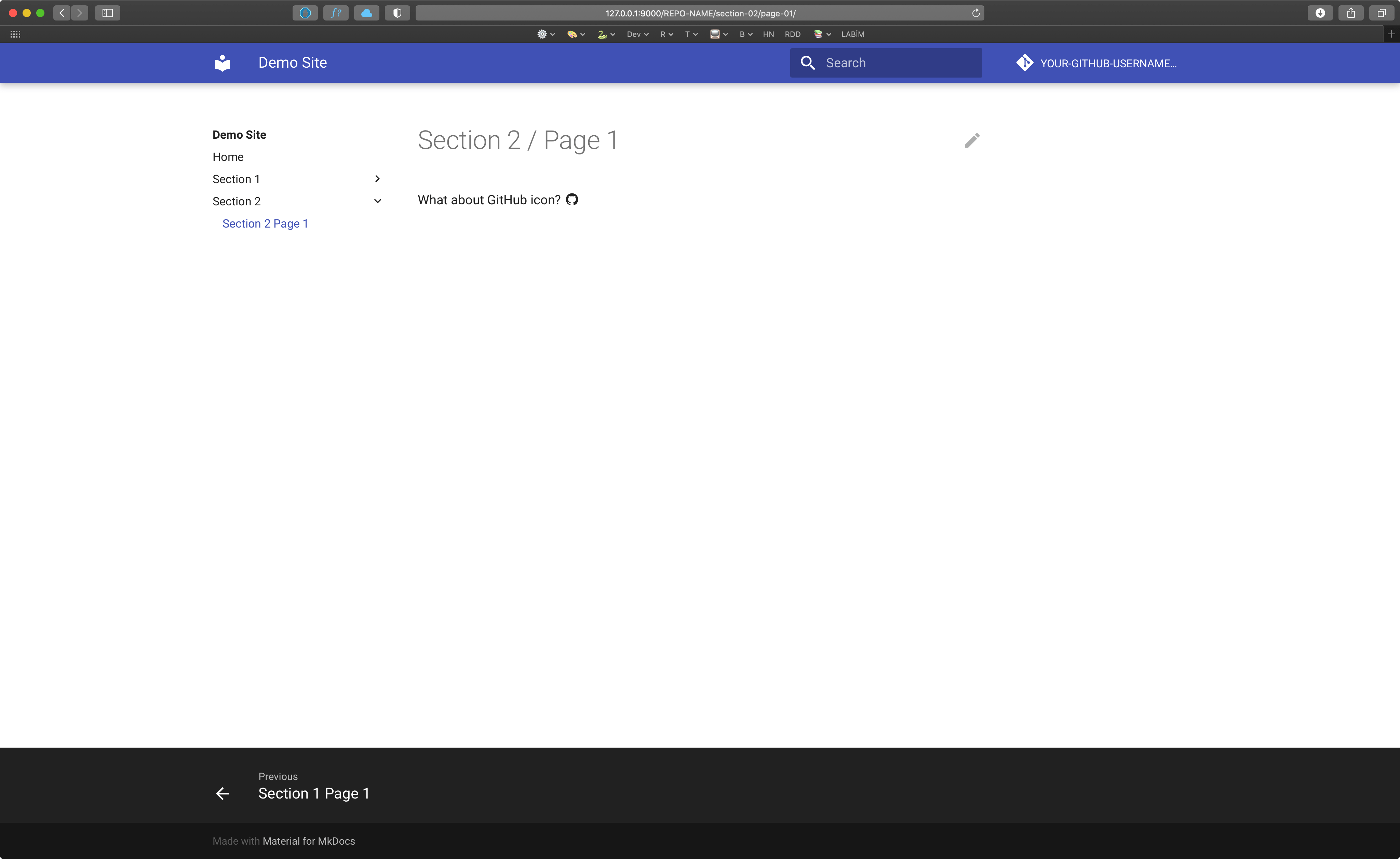Viewport: 1400px width, 859px height.
Task: Open the gear favorites folder
Action: coord(546,34)
